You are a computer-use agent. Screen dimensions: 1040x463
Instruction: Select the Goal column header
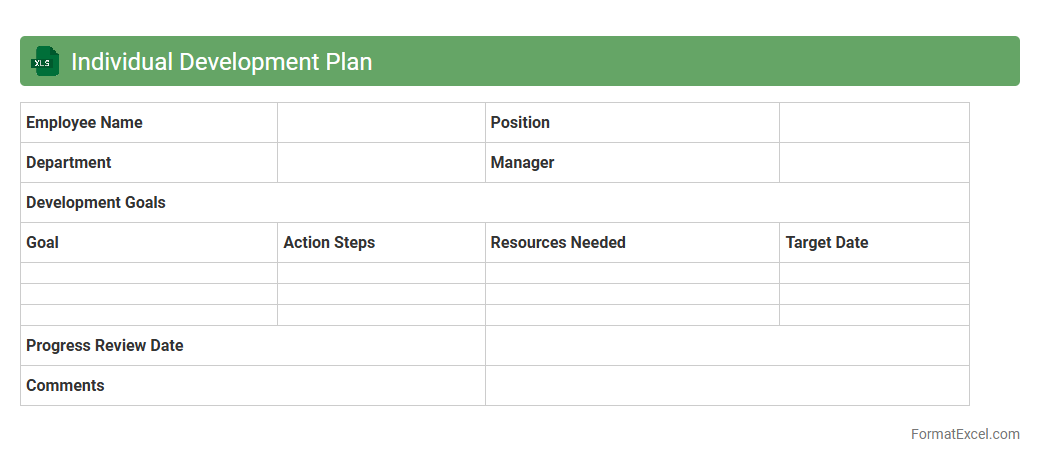(x=149, y=243)
